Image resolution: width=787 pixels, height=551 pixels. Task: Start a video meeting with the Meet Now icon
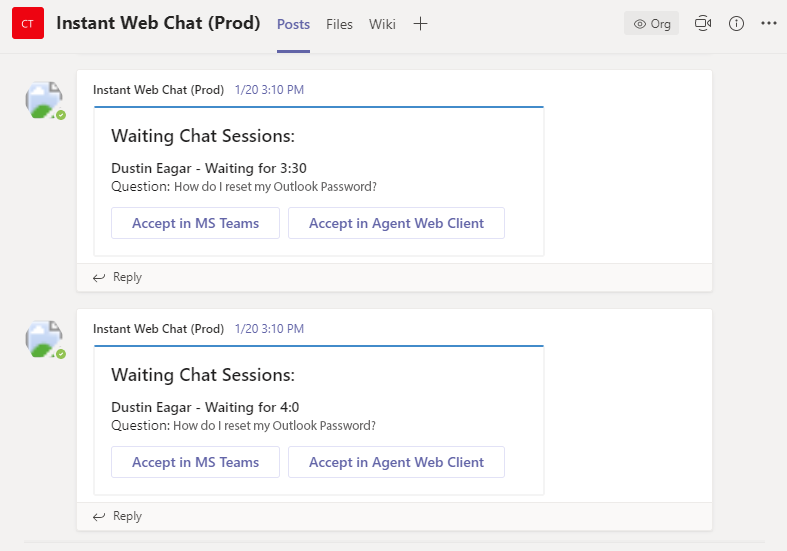coord(703,24)
